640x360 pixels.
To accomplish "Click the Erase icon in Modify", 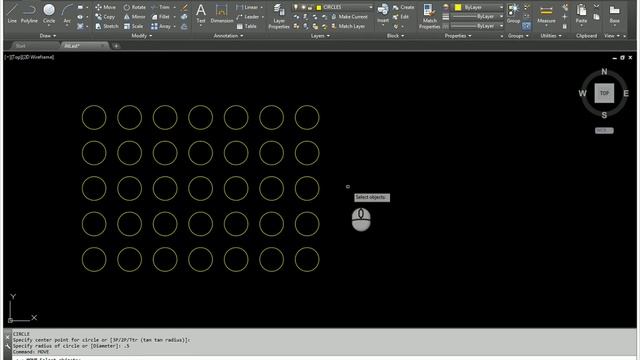I will pyautogui.click(x=184, y=7).
